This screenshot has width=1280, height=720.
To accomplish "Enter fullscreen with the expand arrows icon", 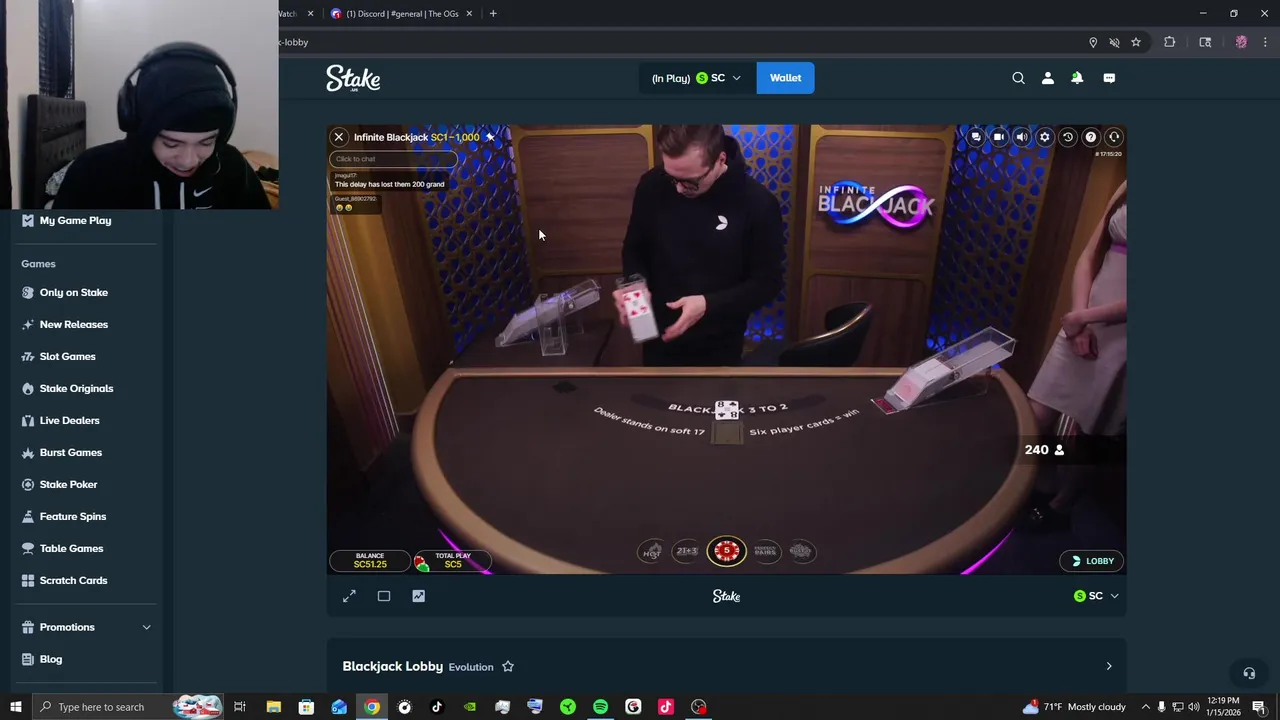I will coord(349,596).
